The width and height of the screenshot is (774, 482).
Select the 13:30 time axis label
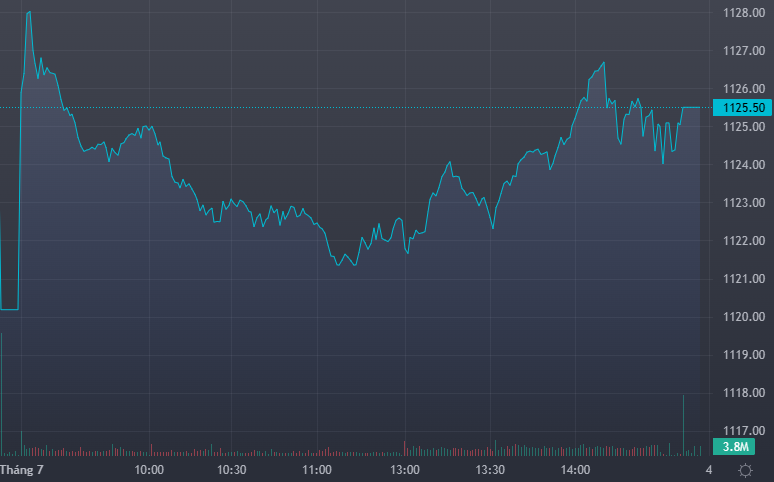click(490, 469)
